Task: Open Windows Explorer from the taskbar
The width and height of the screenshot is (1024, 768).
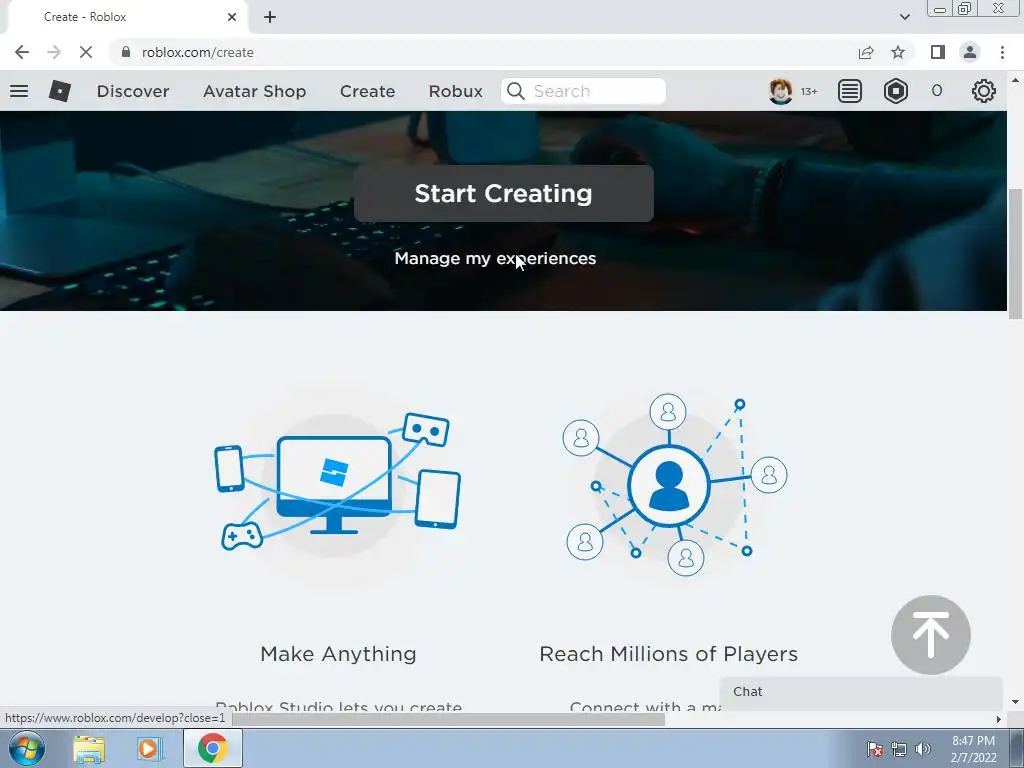Action: point(89,749)
